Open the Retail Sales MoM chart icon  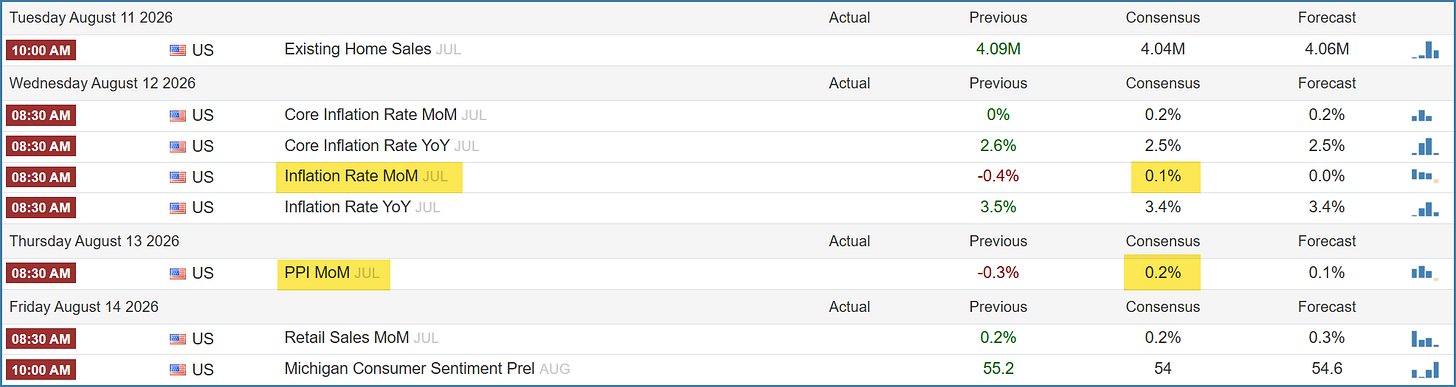(1426, 338)
